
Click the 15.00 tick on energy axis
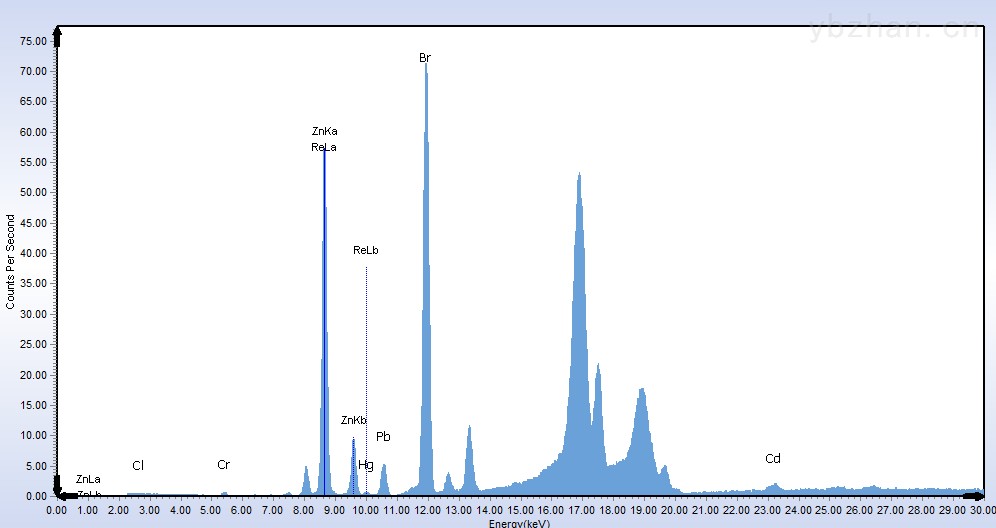pos(521,510)
